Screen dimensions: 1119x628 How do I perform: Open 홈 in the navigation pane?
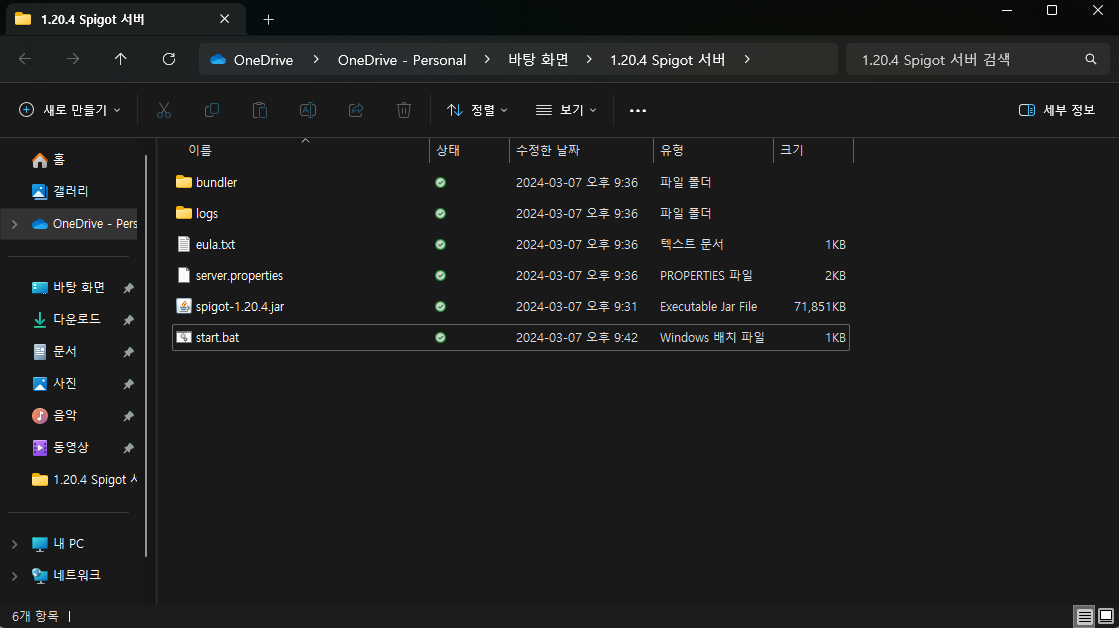pyautogui.click(x=48, y=160)
